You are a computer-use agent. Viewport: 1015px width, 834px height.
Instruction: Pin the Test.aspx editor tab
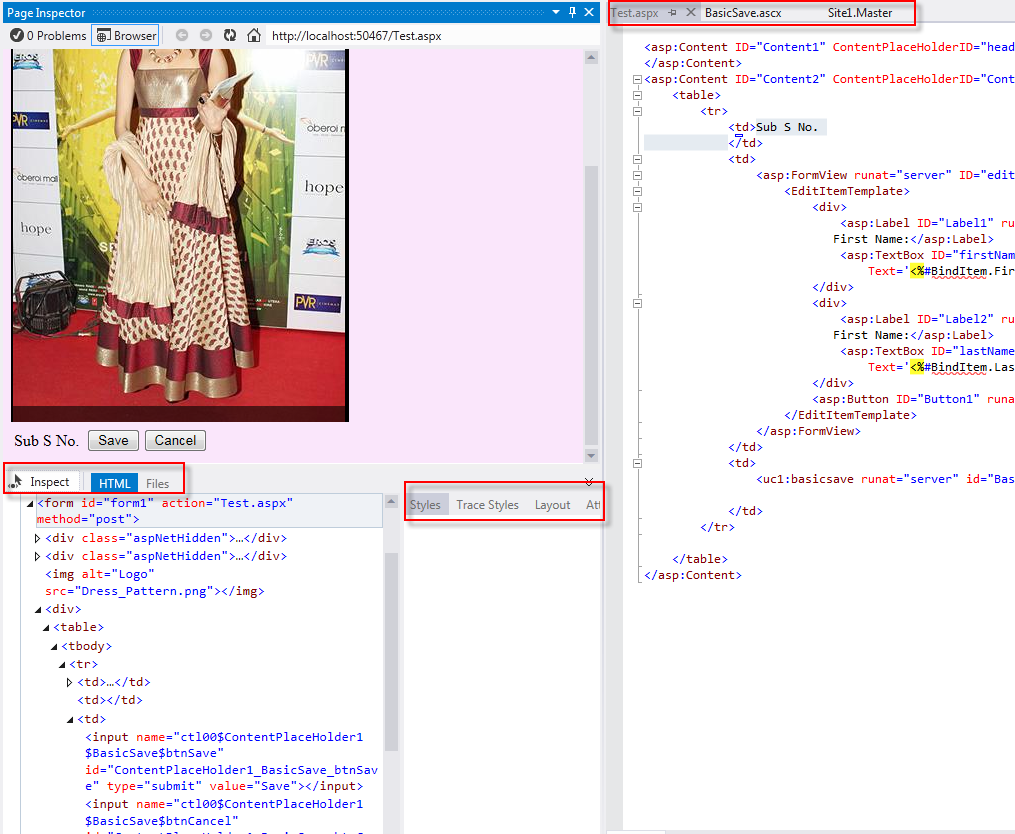(673, 12)
